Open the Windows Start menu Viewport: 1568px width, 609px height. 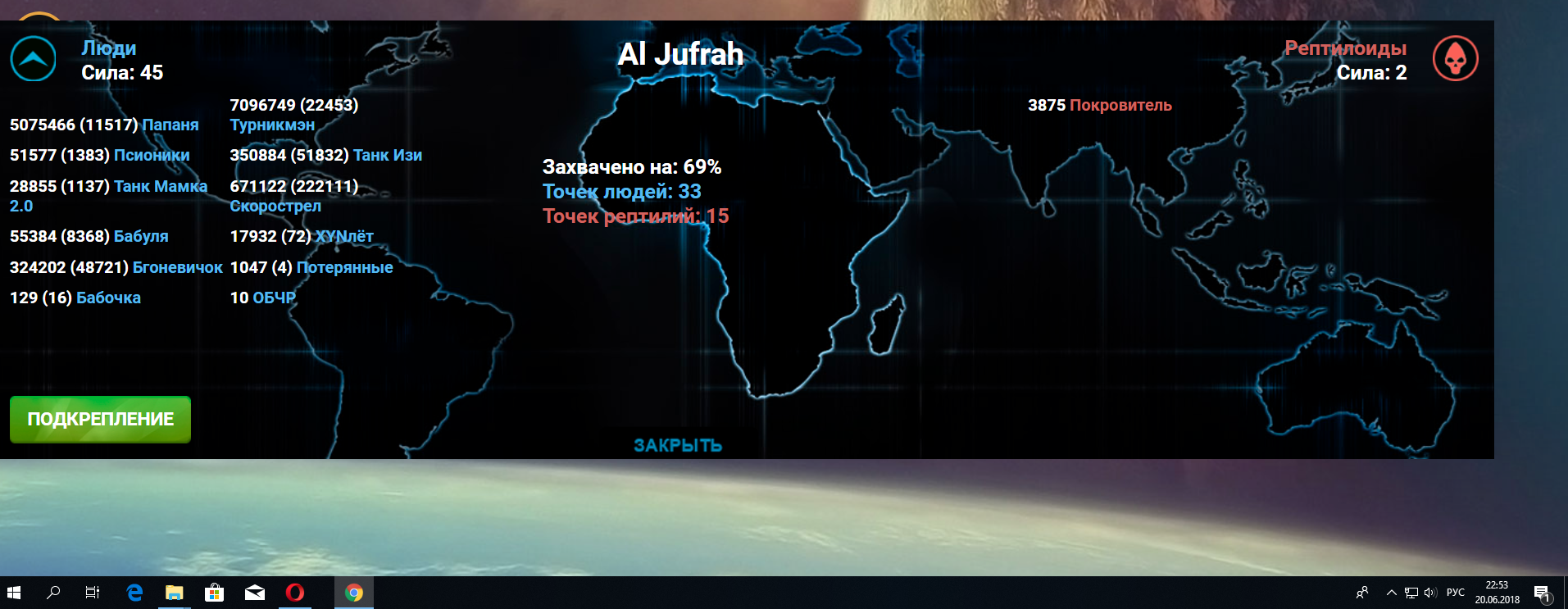(14, 593)
